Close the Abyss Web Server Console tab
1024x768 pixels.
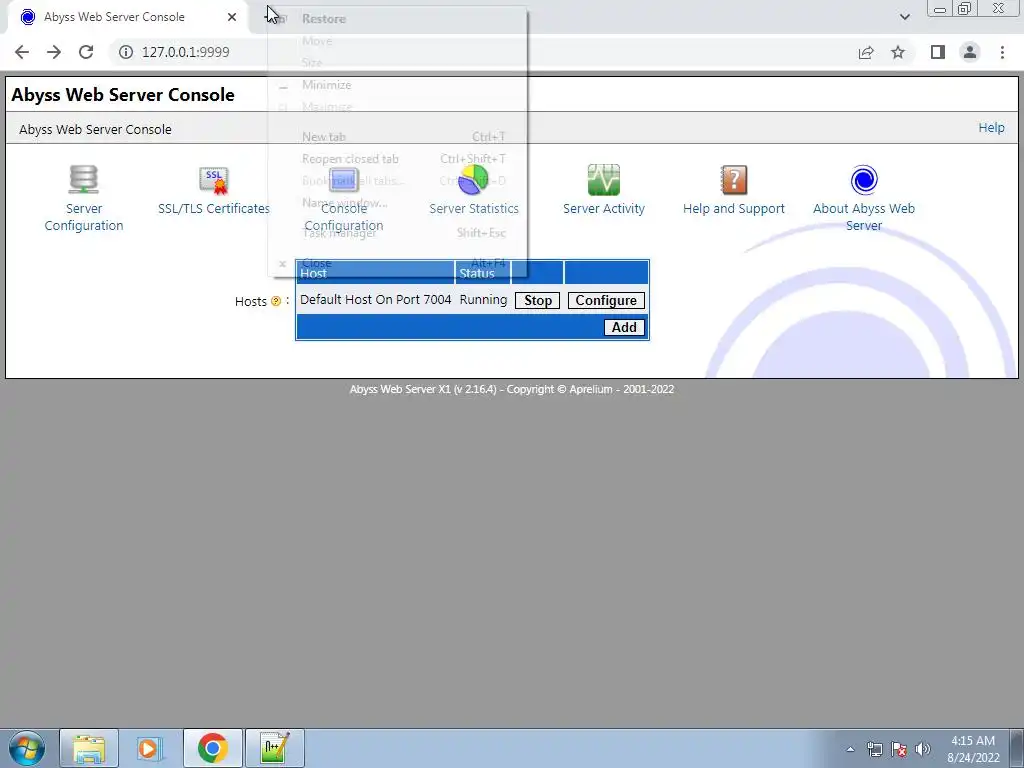[232, 17]
